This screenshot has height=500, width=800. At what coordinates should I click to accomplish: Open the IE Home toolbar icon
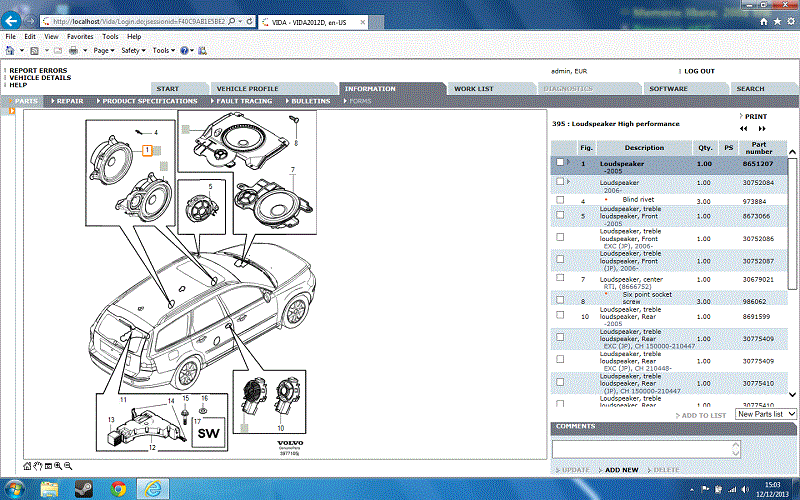coord(10,51)
